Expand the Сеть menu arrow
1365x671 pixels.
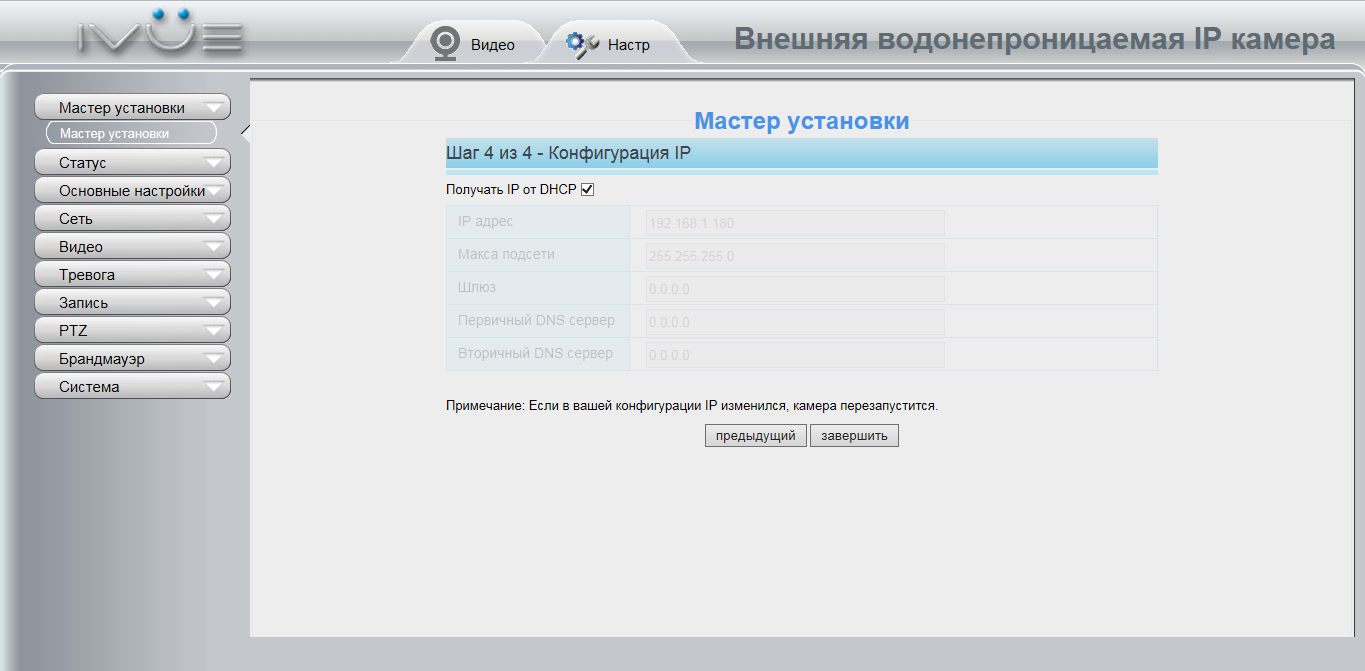tap(214, 218)
